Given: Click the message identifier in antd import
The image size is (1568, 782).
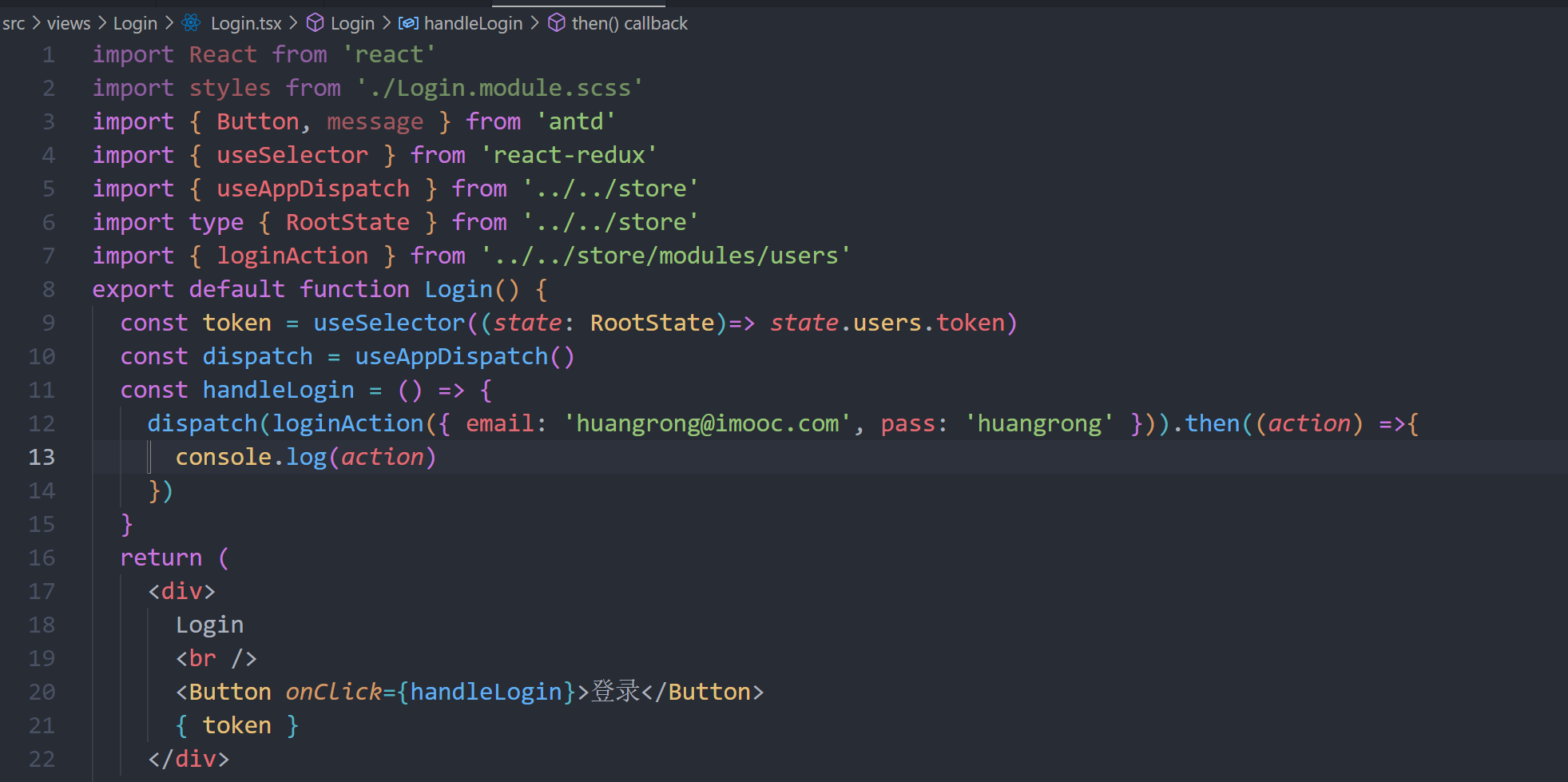Looking at the screenshot, I should pos(375,121).
